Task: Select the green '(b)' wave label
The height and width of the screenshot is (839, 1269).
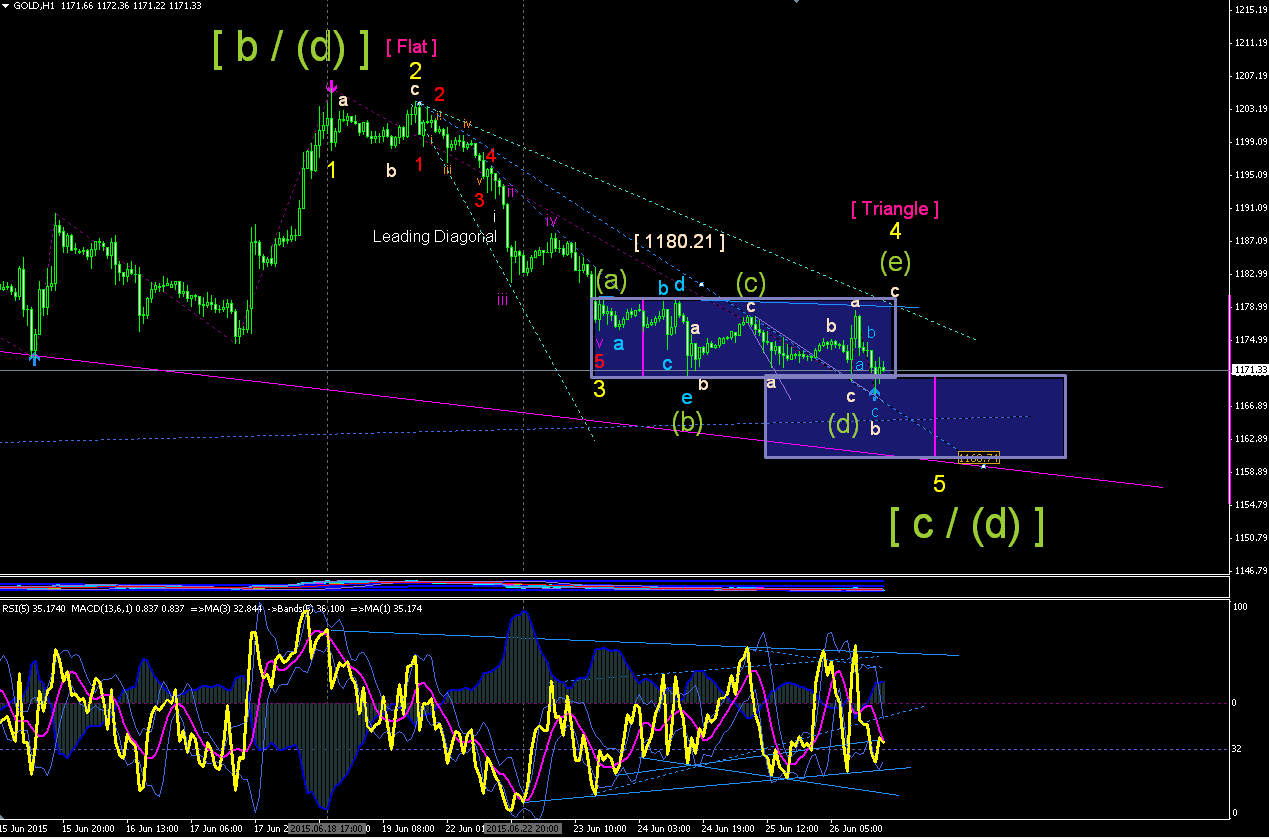Action: 687,422
